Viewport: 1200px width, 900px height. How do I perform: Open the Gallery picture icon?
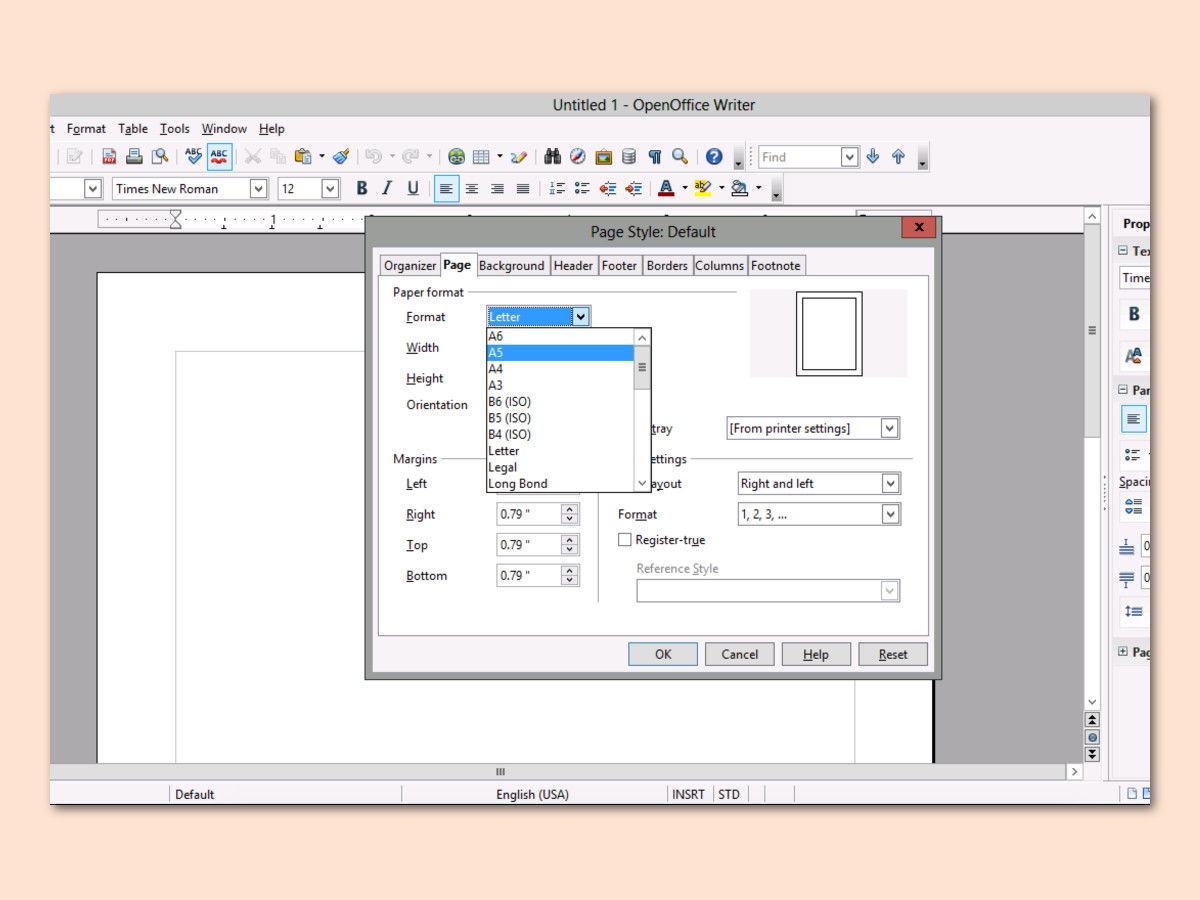(603, 156)
